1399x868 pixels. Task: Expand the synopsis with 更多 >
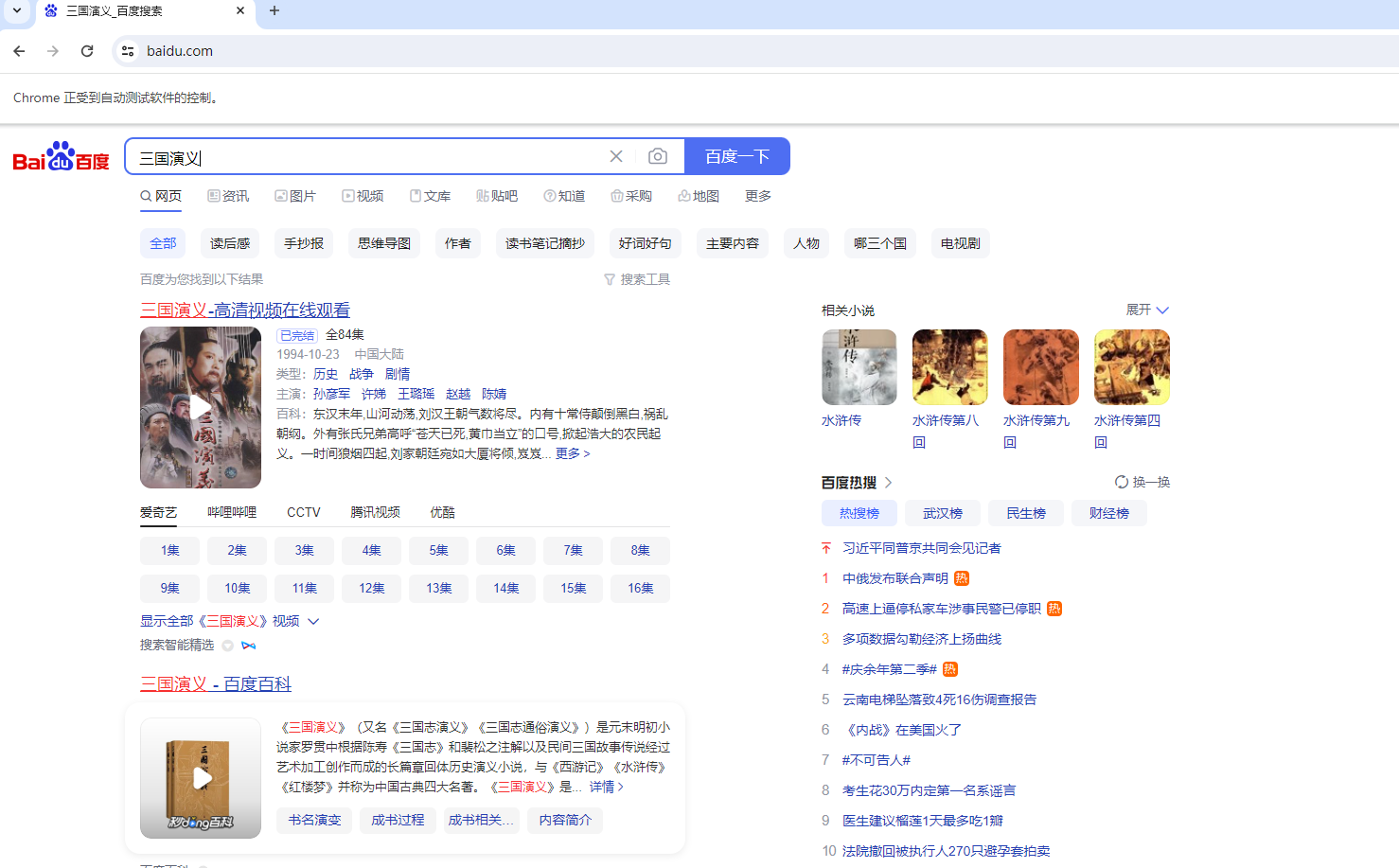(573, 454)
